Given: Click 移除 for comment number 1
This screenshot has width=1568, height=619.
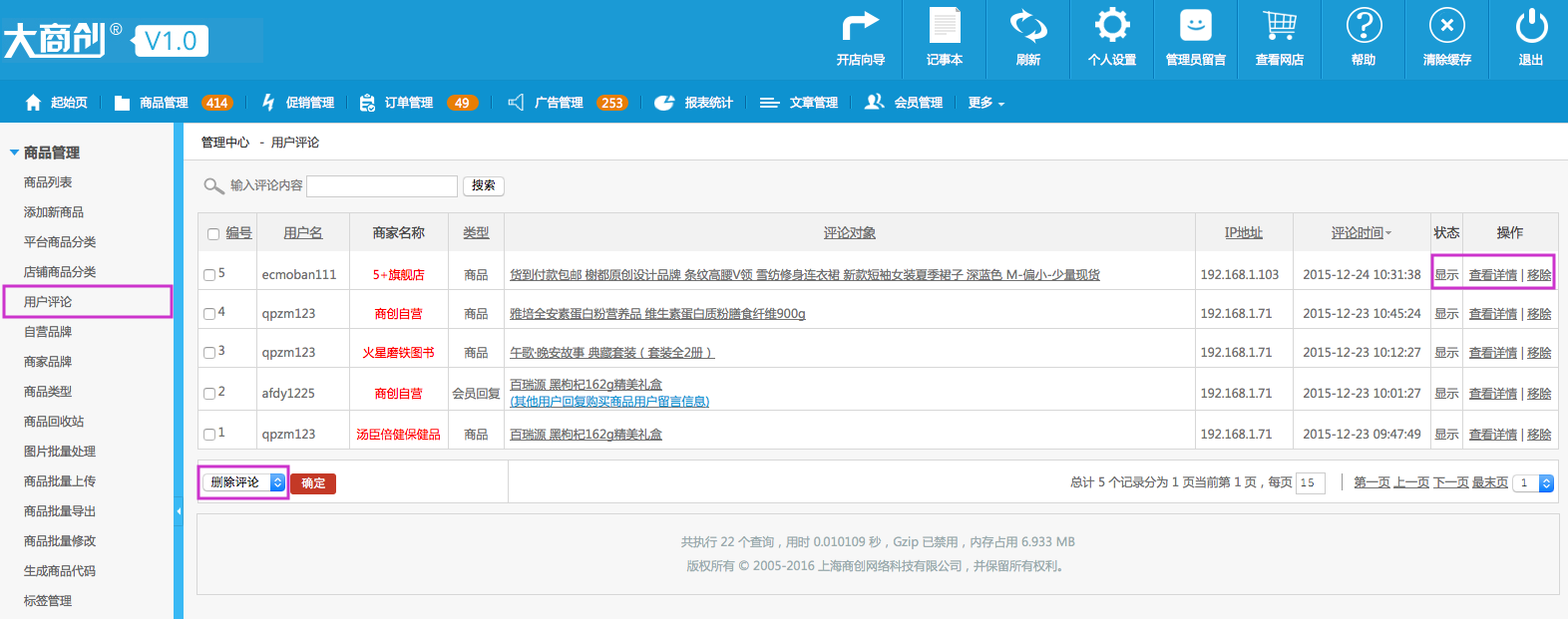Looking at the screenshot, I should (1539, 435).
